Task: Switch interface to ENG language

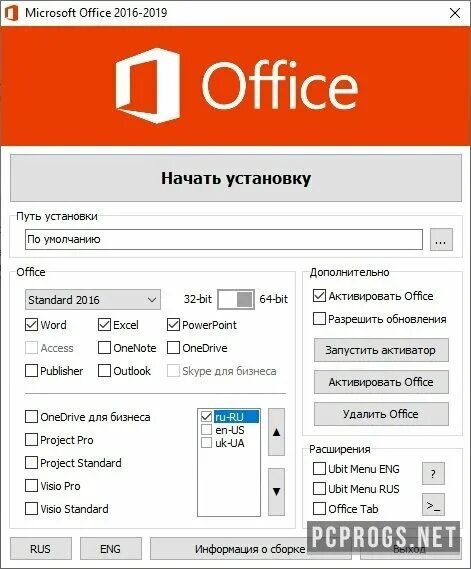Action: pyautogui.click(x=111, y=549)
